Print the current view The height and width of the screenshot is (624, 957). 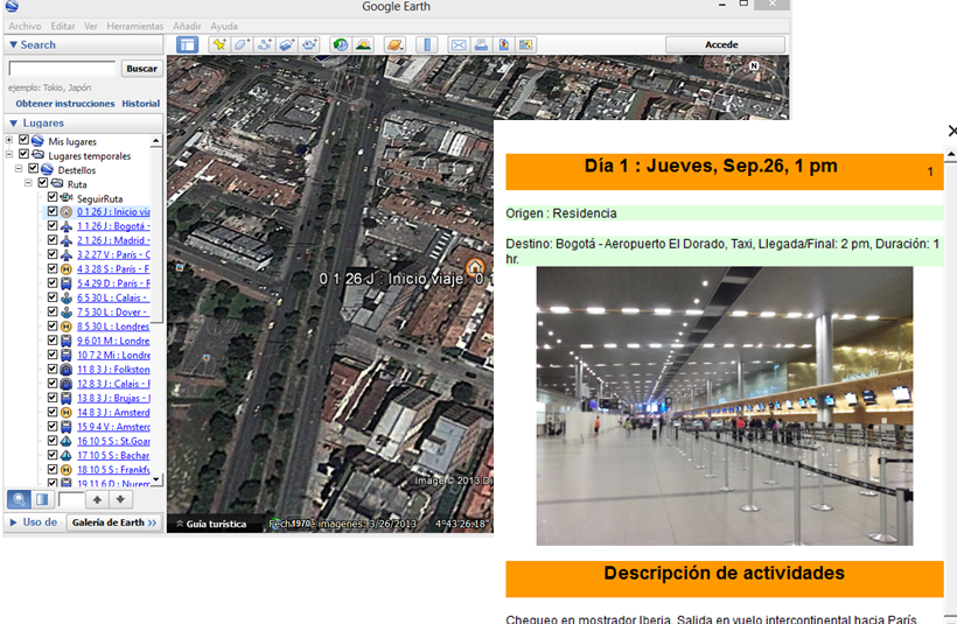pos(481,45)
